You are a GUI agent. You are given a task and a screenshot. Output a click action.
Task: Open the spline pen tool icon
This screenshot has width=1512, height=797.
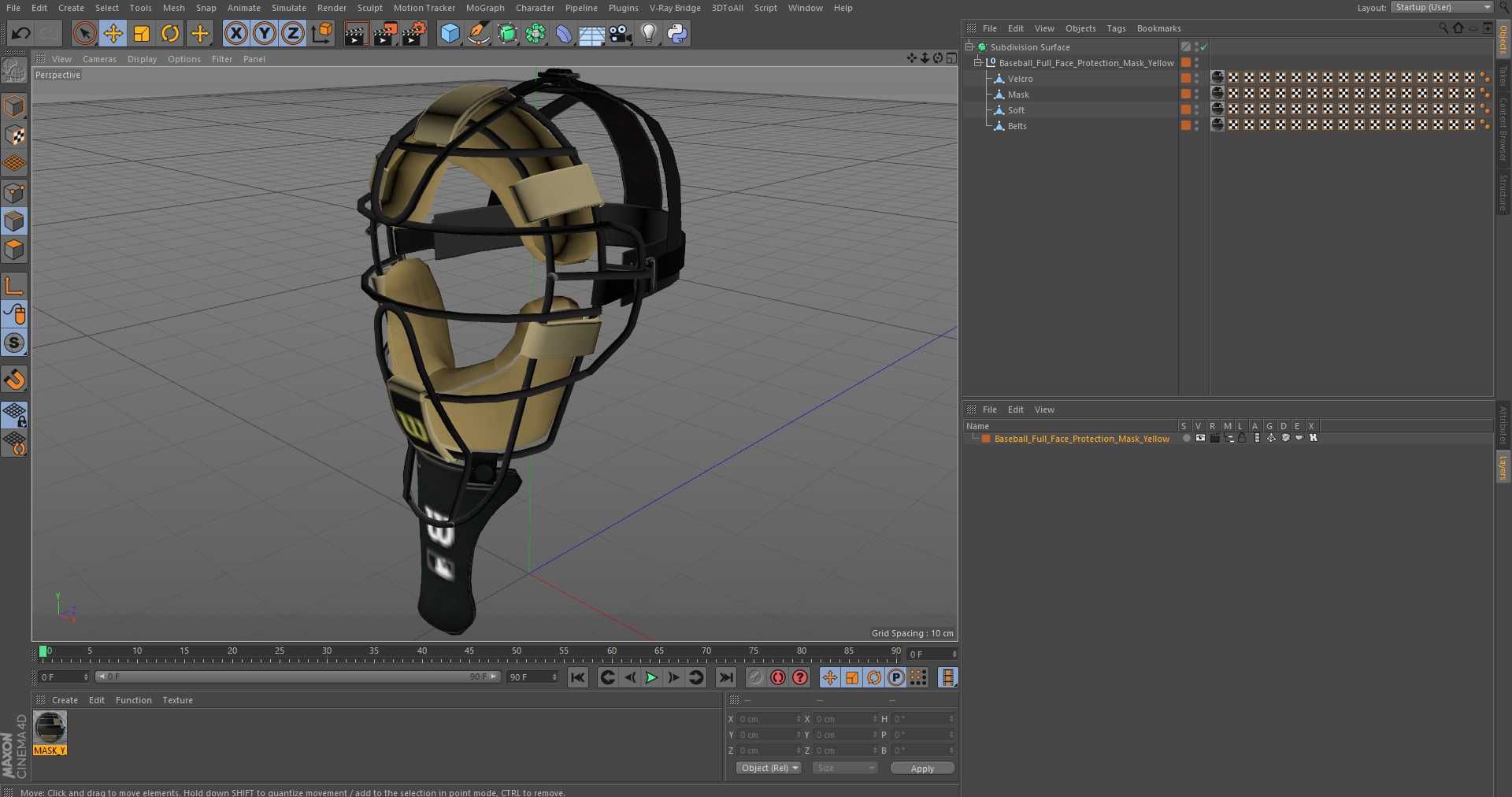point(478,33)
